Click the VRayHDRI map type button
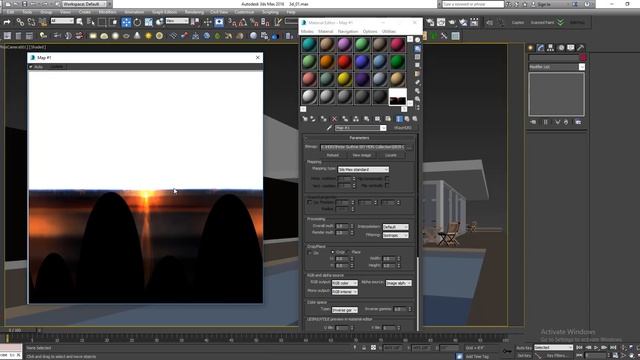This screenshot has height=360, width=640. pyautogui.click(x=402, y=128)
